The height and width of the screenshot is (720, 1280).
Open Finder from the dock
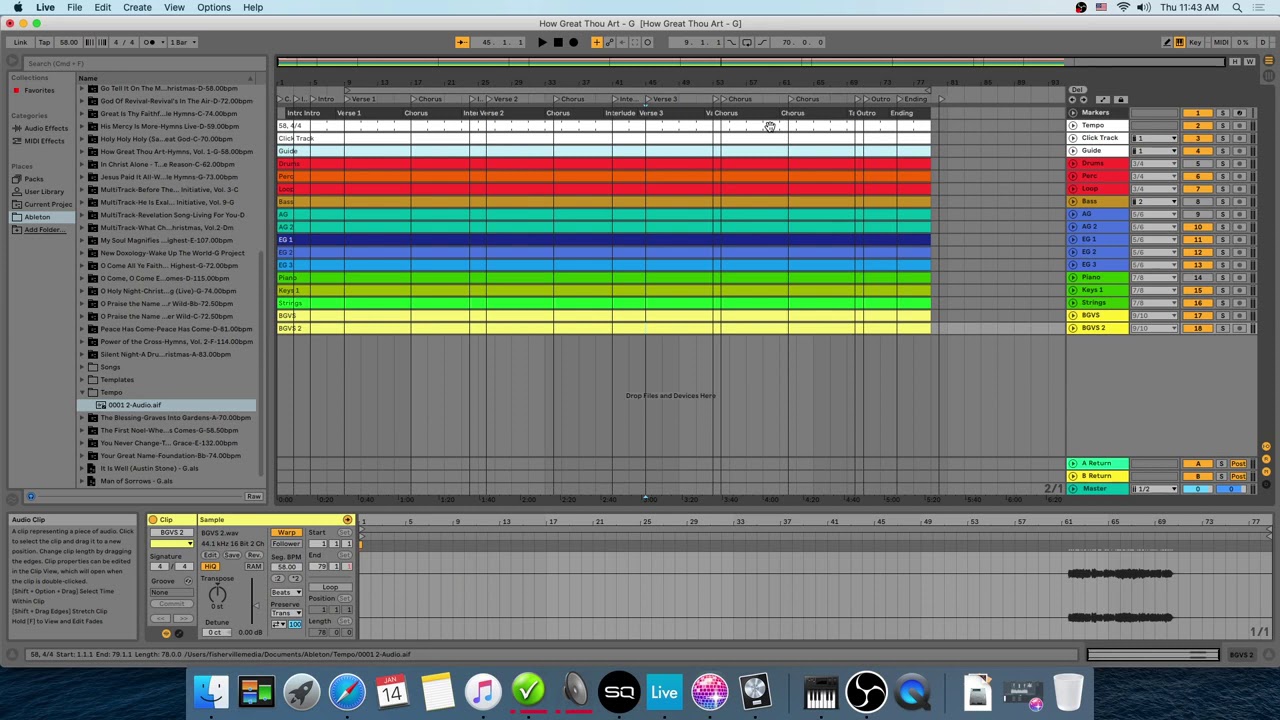click(211, 692)
